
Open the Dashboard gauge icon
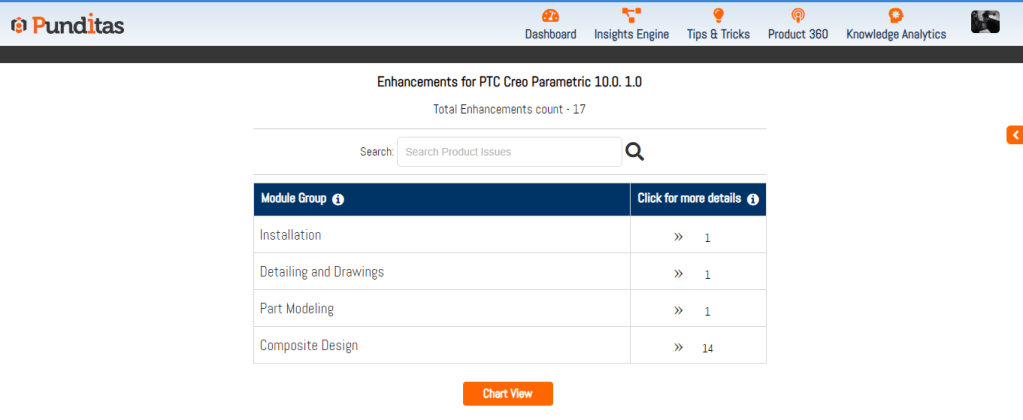pos(550,15)
